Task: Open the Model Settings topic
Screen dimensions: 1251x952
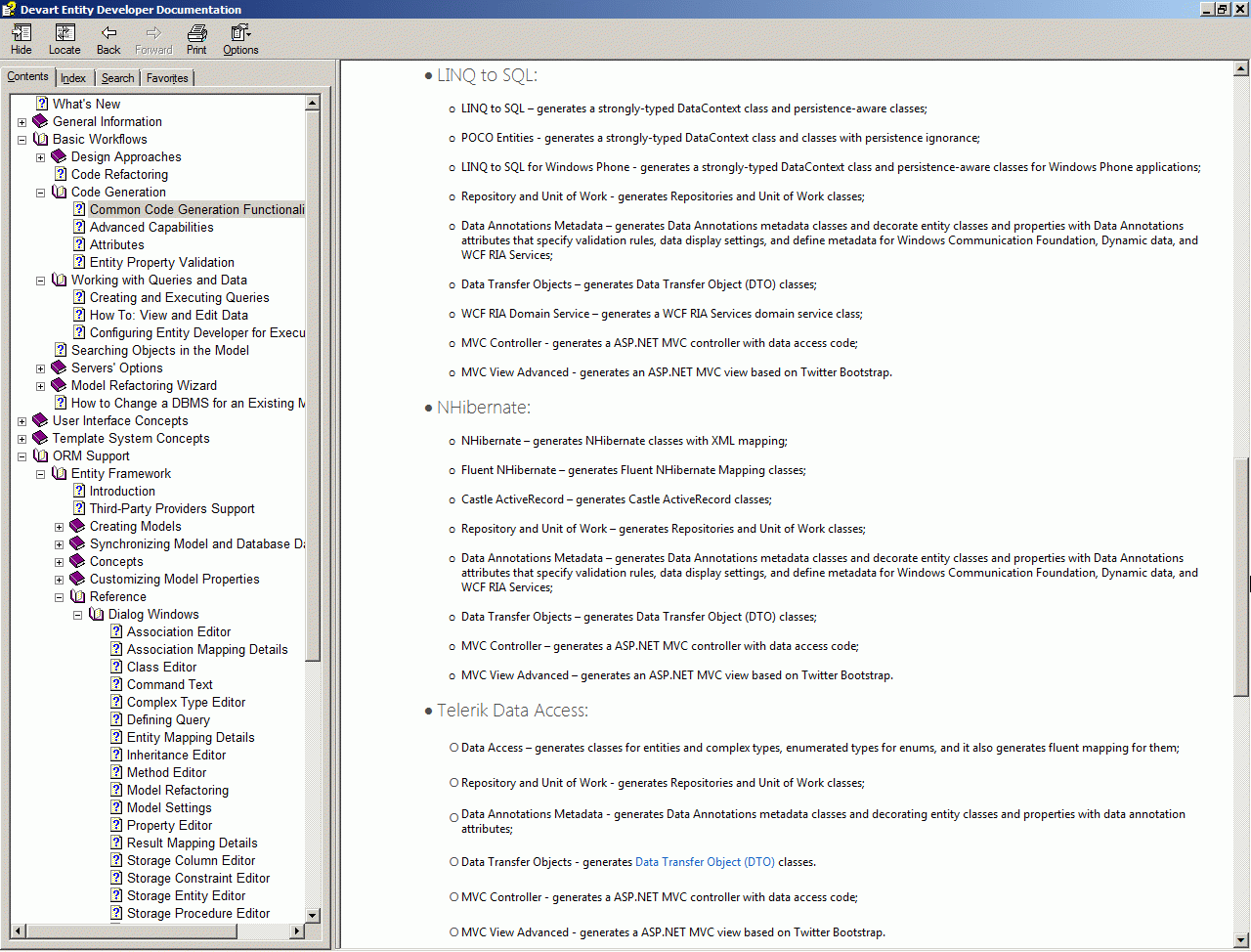Action: pyautogui.click(x=169, y=807)
